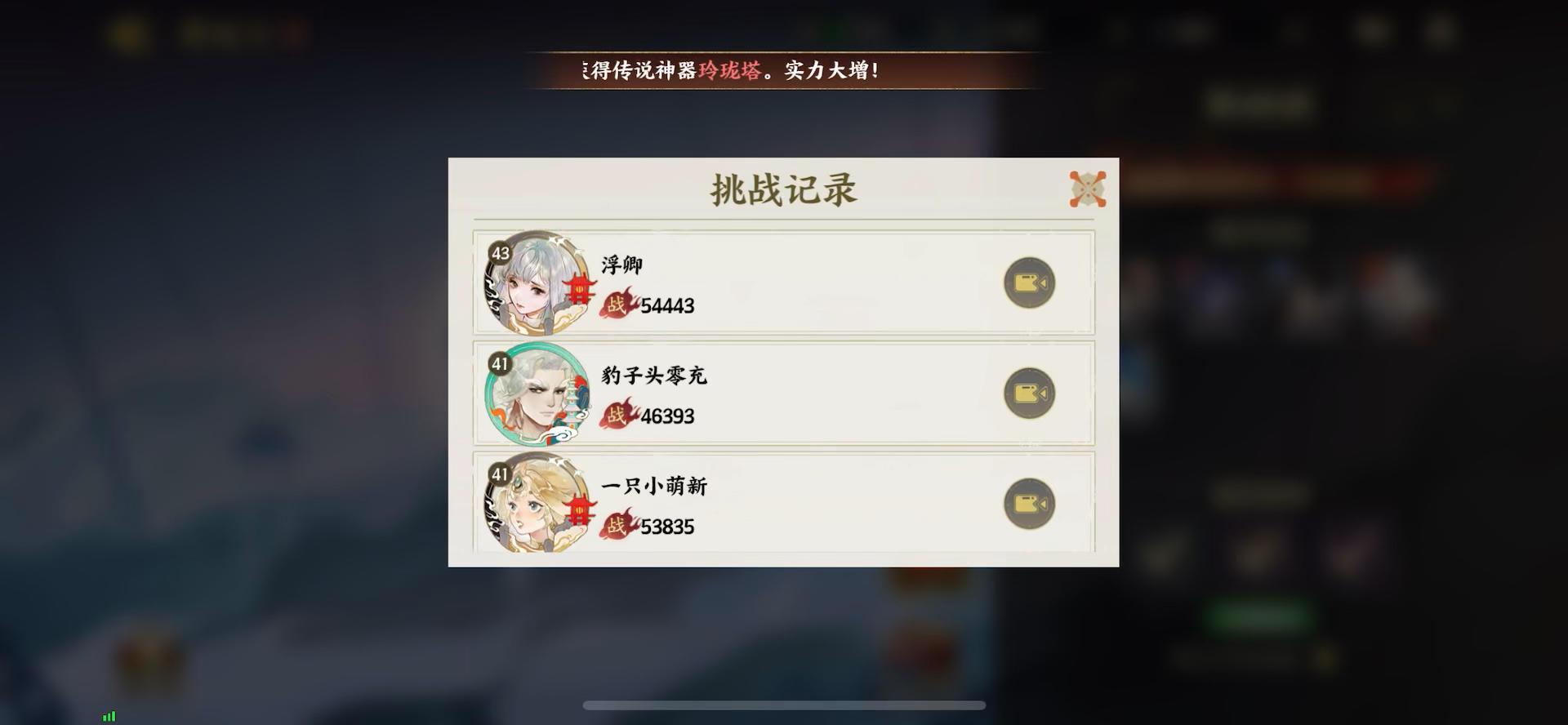
Task: Watch replay video of 豹子头零充 challenge
Action: point(1029,394)
